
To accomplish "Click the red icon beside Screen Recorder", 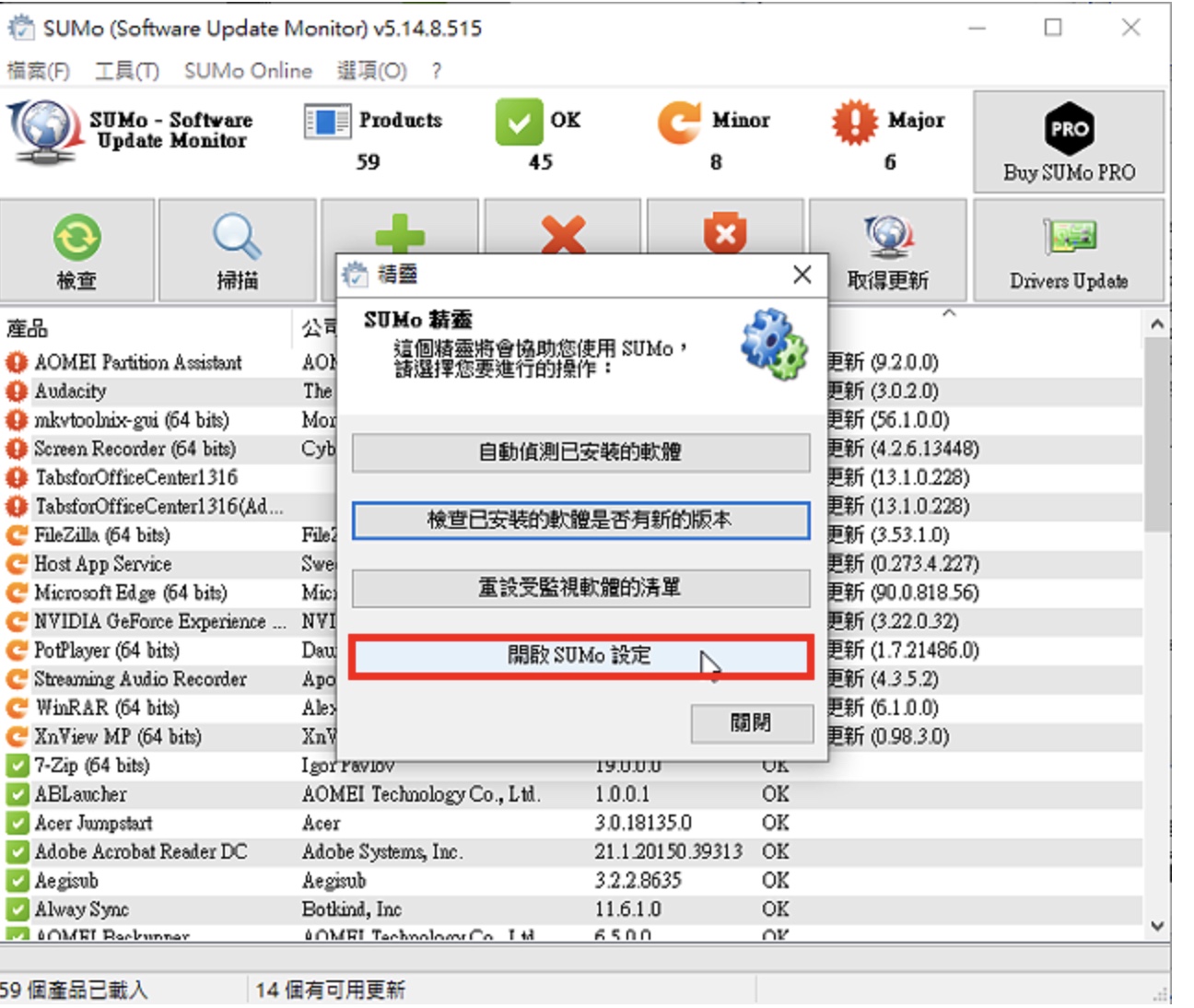I will 17,449.
